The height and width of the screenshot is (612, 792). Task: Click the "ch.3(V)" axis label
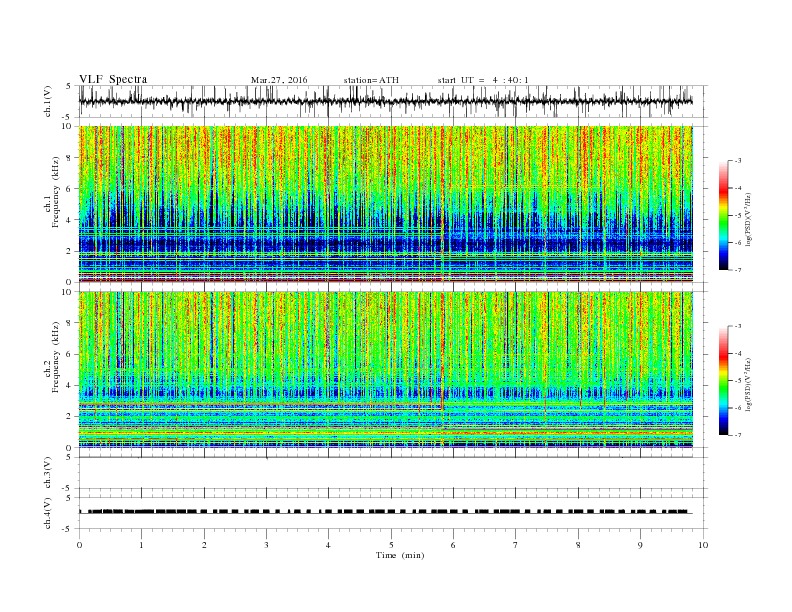pos(48,473)
